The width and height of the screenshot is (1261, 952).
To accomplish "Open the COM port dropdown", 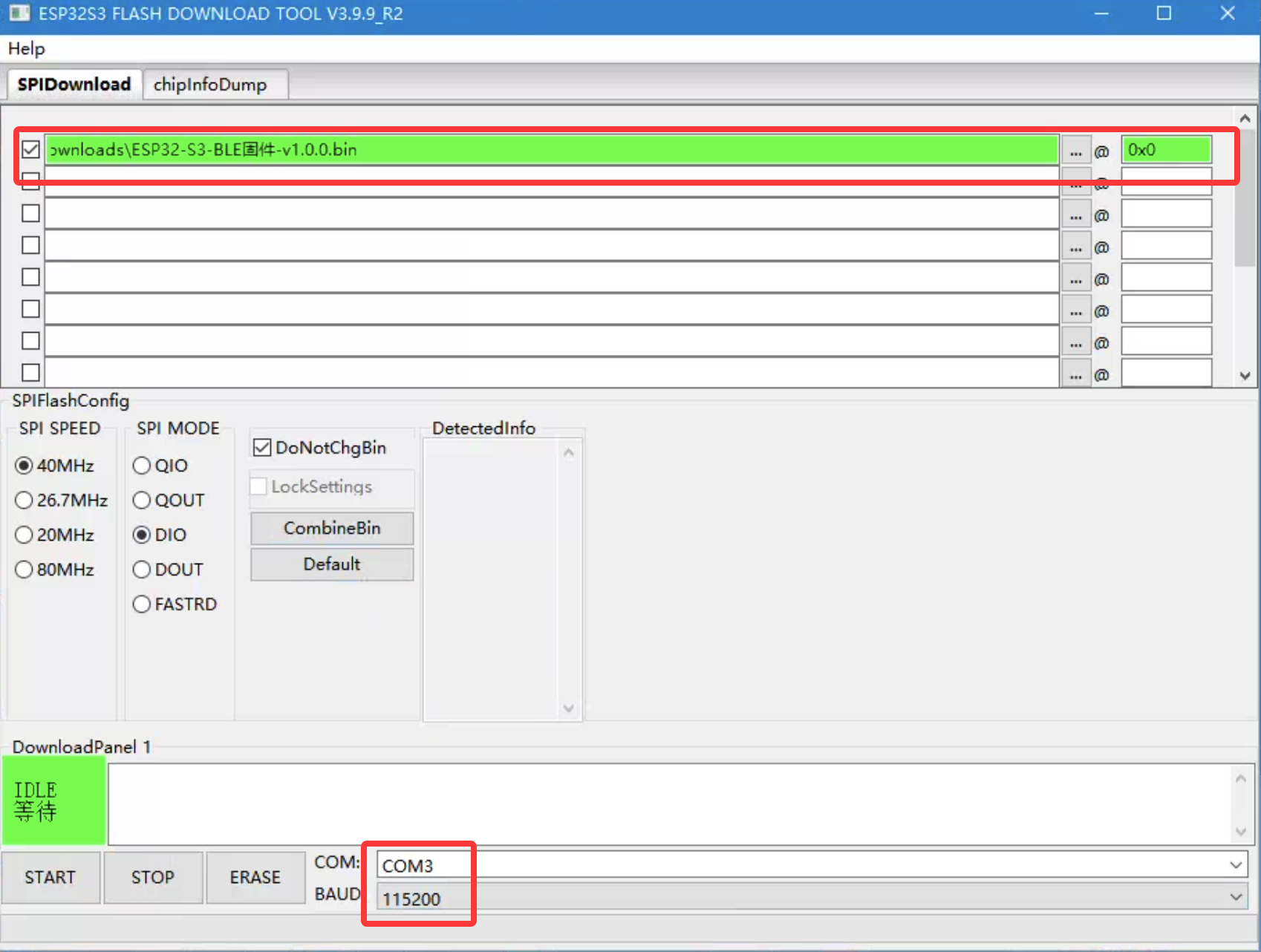I will (x=1236, y=865).
